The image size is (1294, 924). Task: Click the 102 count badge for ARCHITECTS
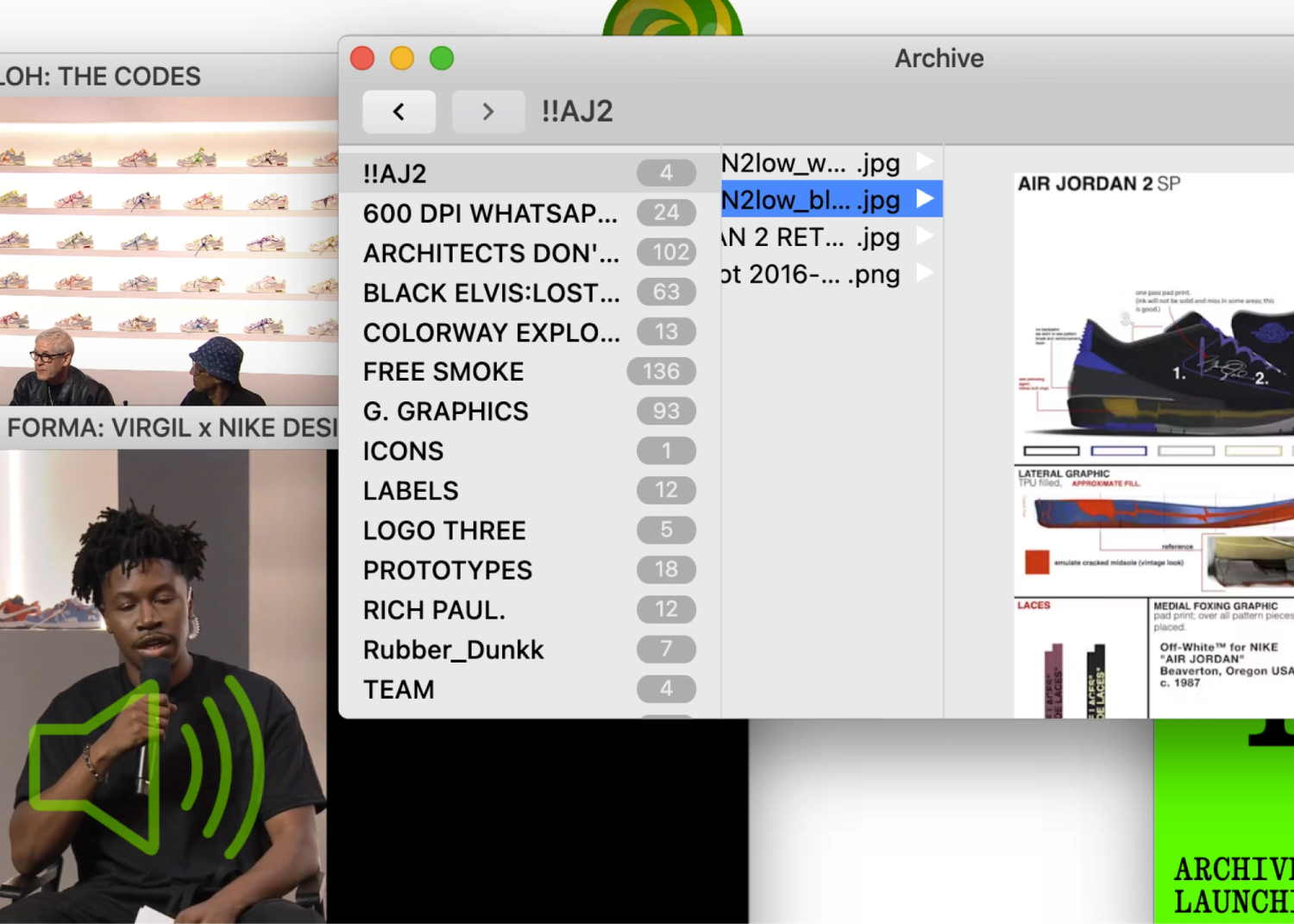[667, 252]
